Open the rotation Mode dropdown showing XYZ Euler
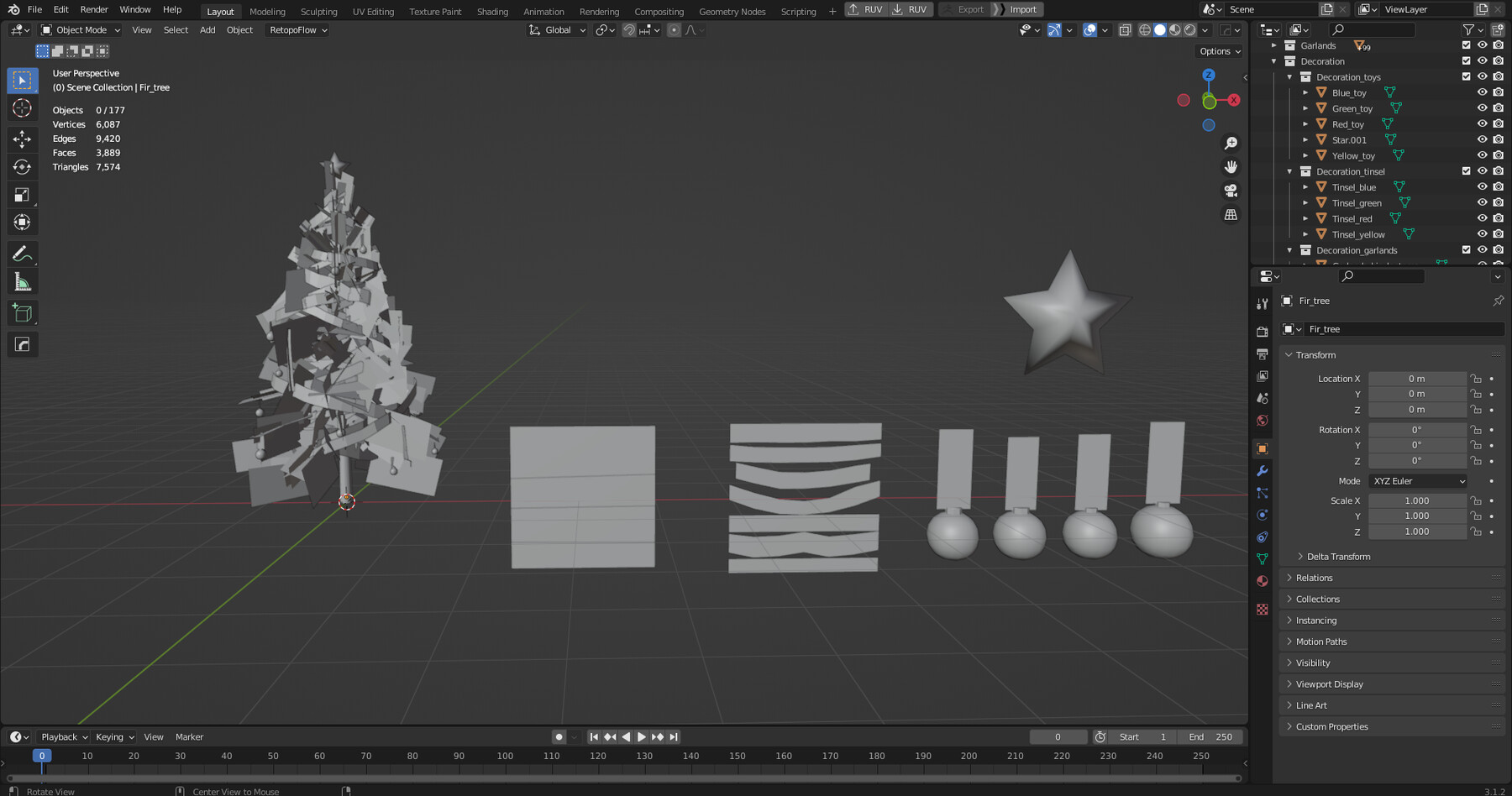This screenshot has width=1512, height=796. [x=1417, y=480]
